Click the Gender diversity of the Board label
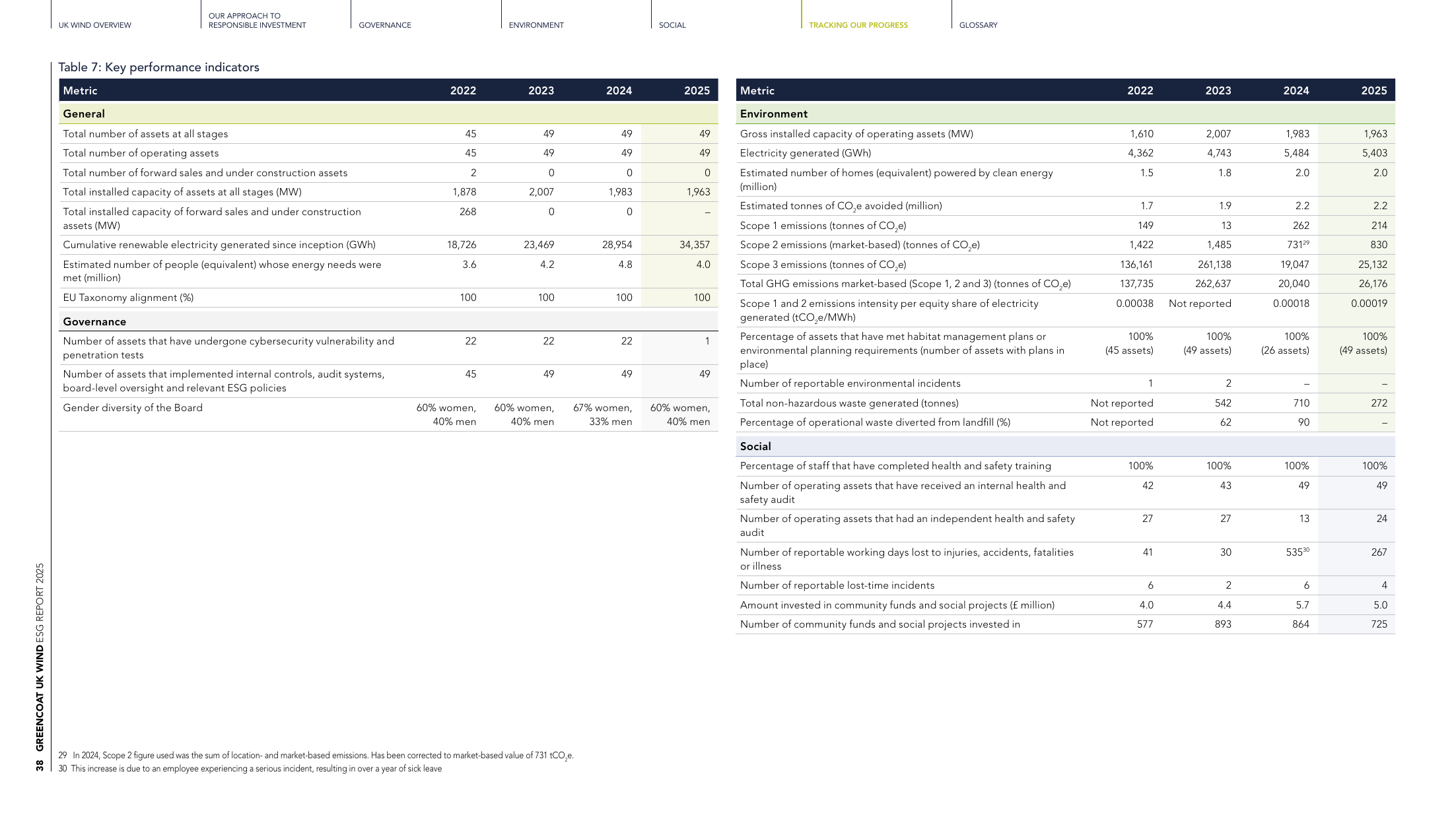Screen dimensions: 1456x819 click(133, 408)
